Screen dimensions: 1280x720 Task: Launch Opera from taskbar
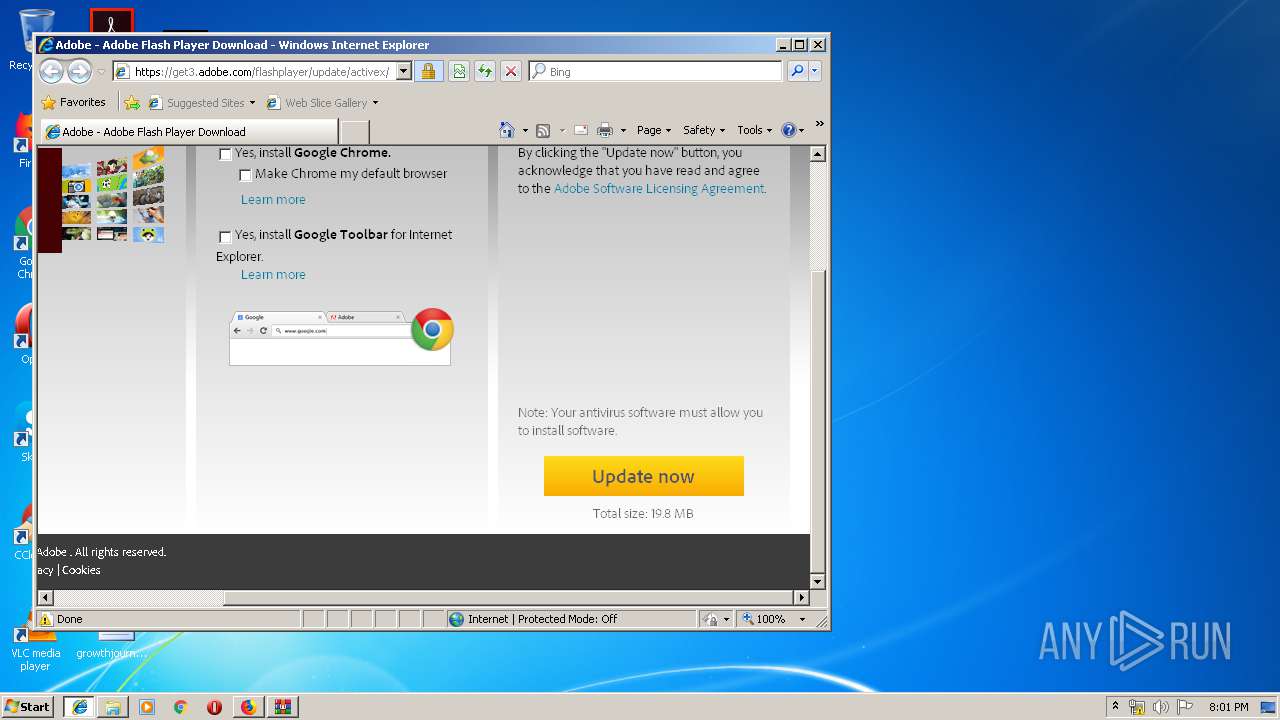(214, 707)
